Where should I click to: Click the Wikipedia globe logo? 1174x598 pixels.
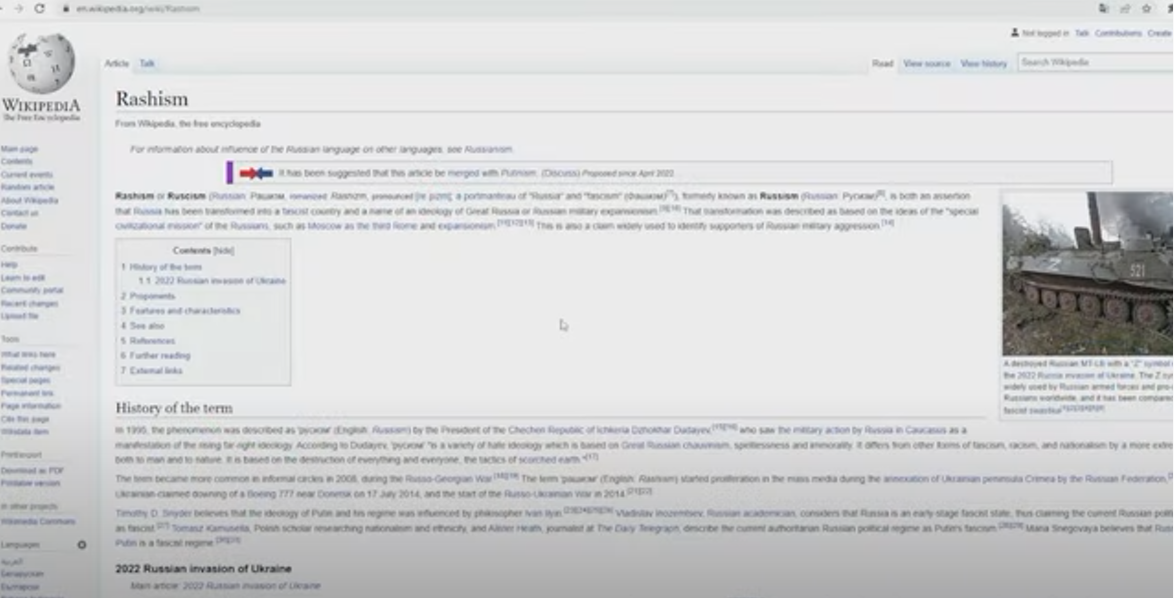[41, 64]
